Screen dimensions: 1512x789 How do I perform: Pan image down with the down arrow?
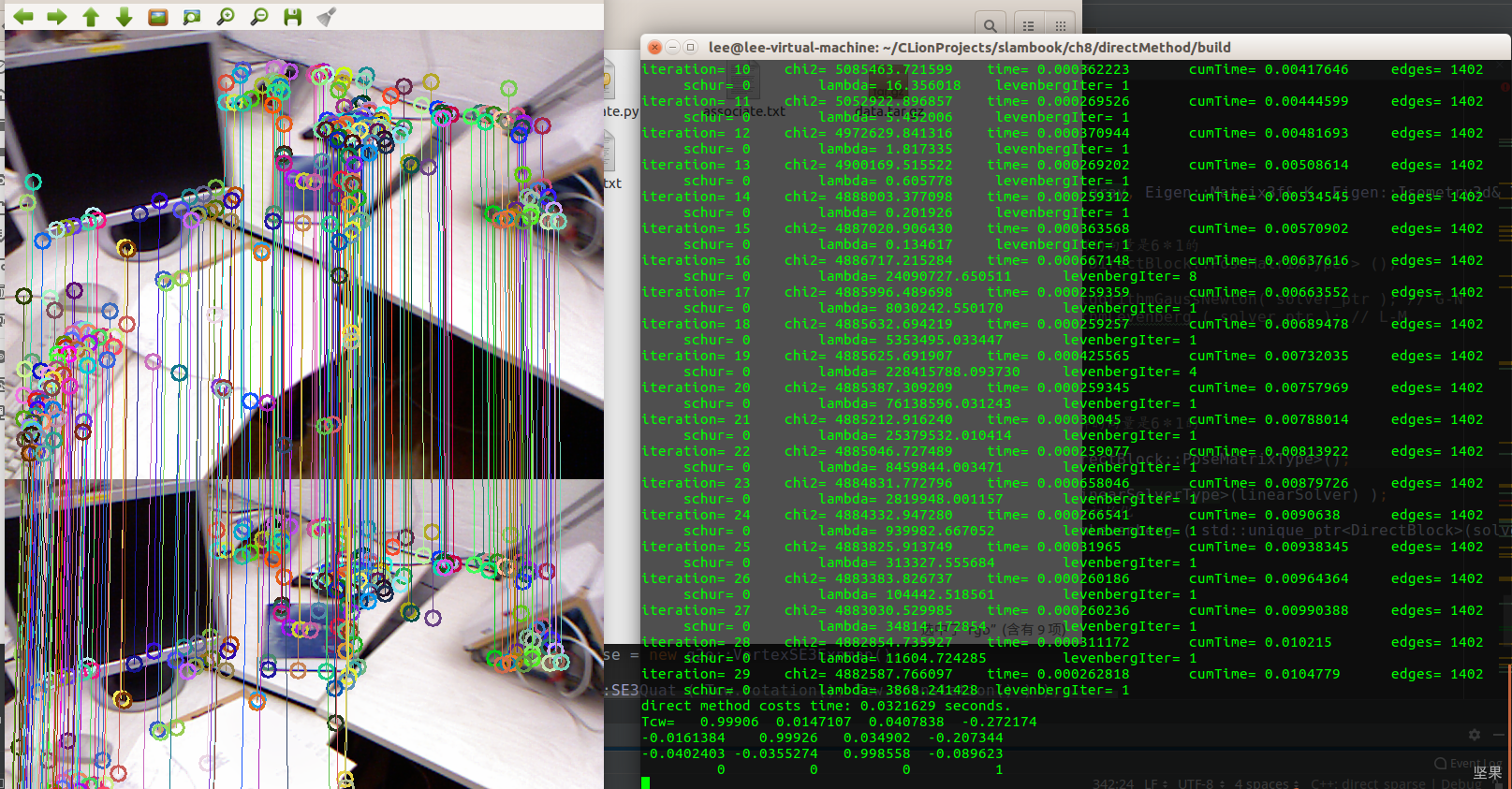pyautogui.click(x=124, y=17)
